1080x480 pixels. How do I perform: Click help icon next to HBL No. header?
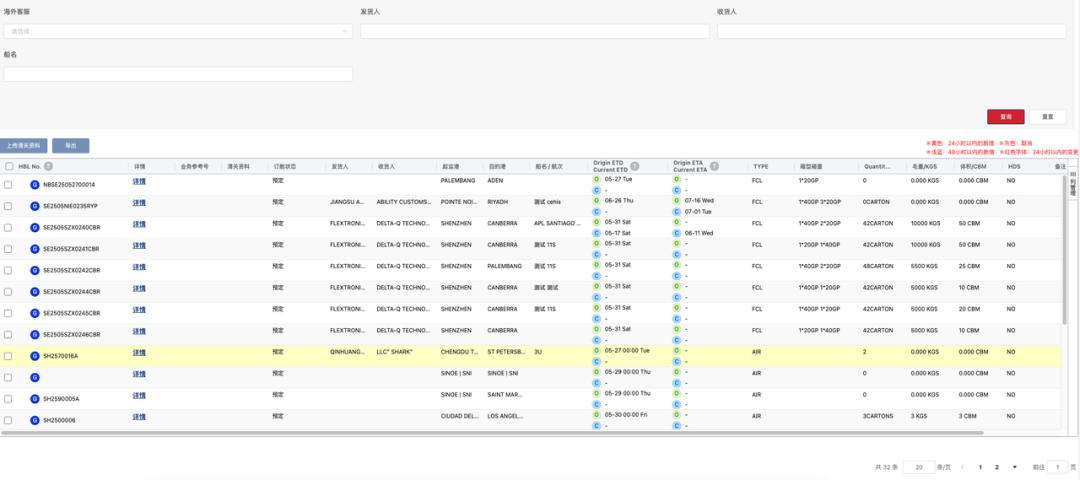48,166
